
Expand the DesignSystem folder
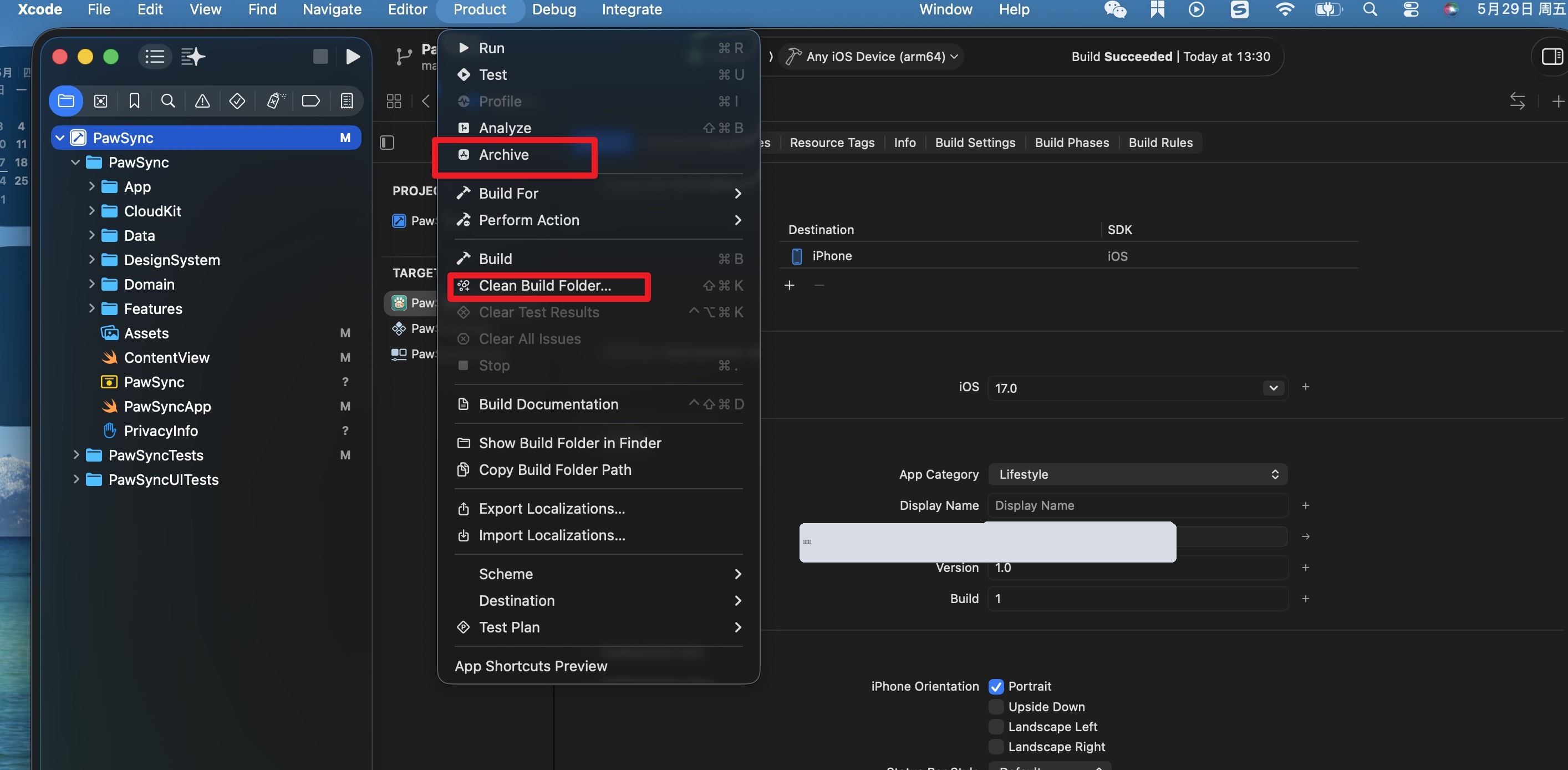pyautogui.click(x=91, y=260)
